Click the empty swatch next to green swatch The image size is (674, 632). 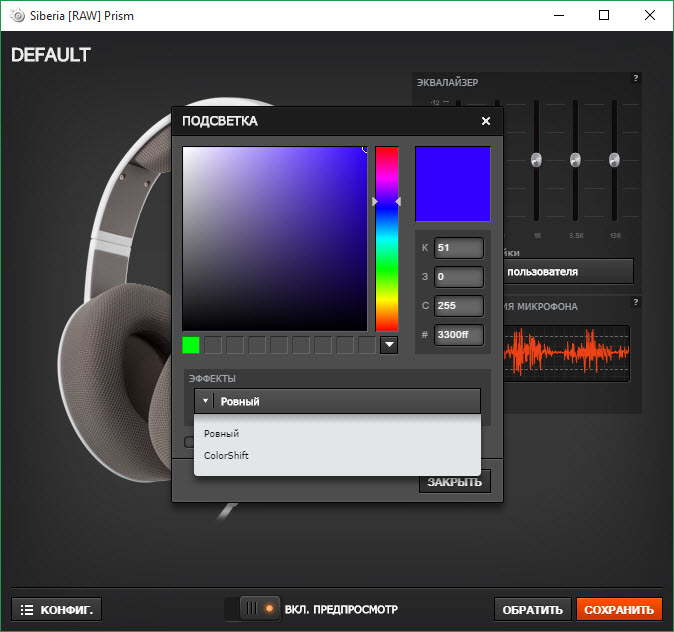pyautogui.click(x=213, y=345)
